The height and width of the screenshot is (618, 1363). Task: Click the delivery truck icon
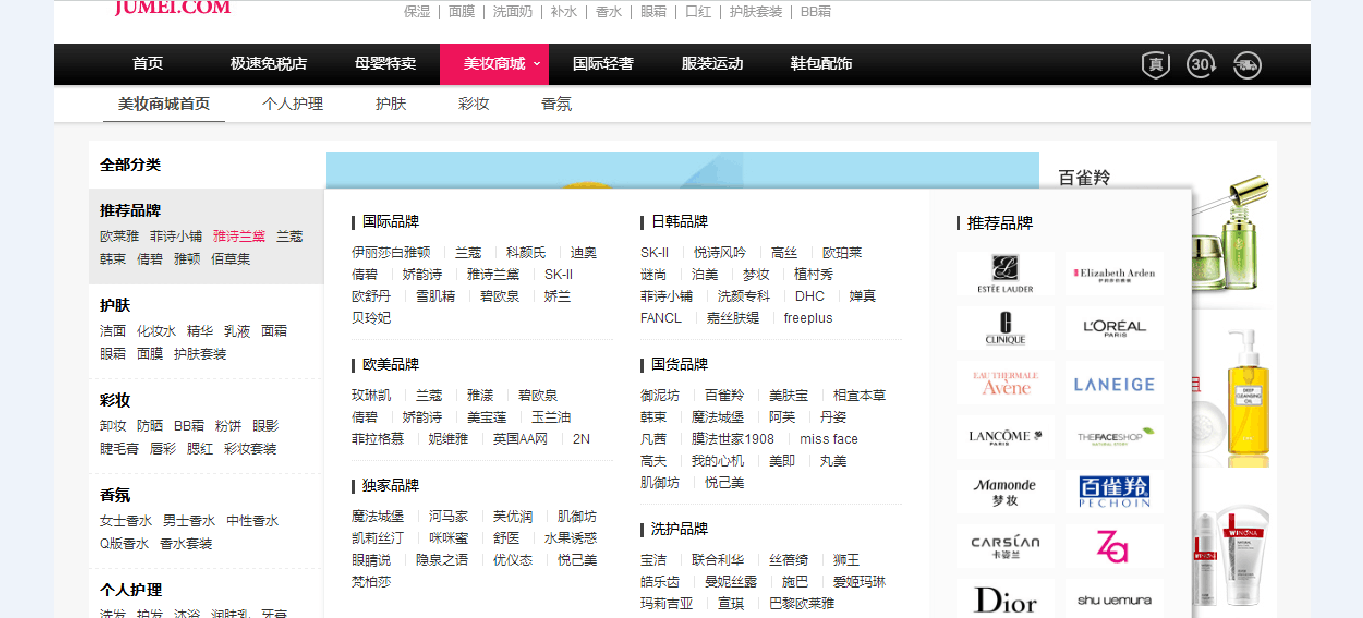(1247, 65)
